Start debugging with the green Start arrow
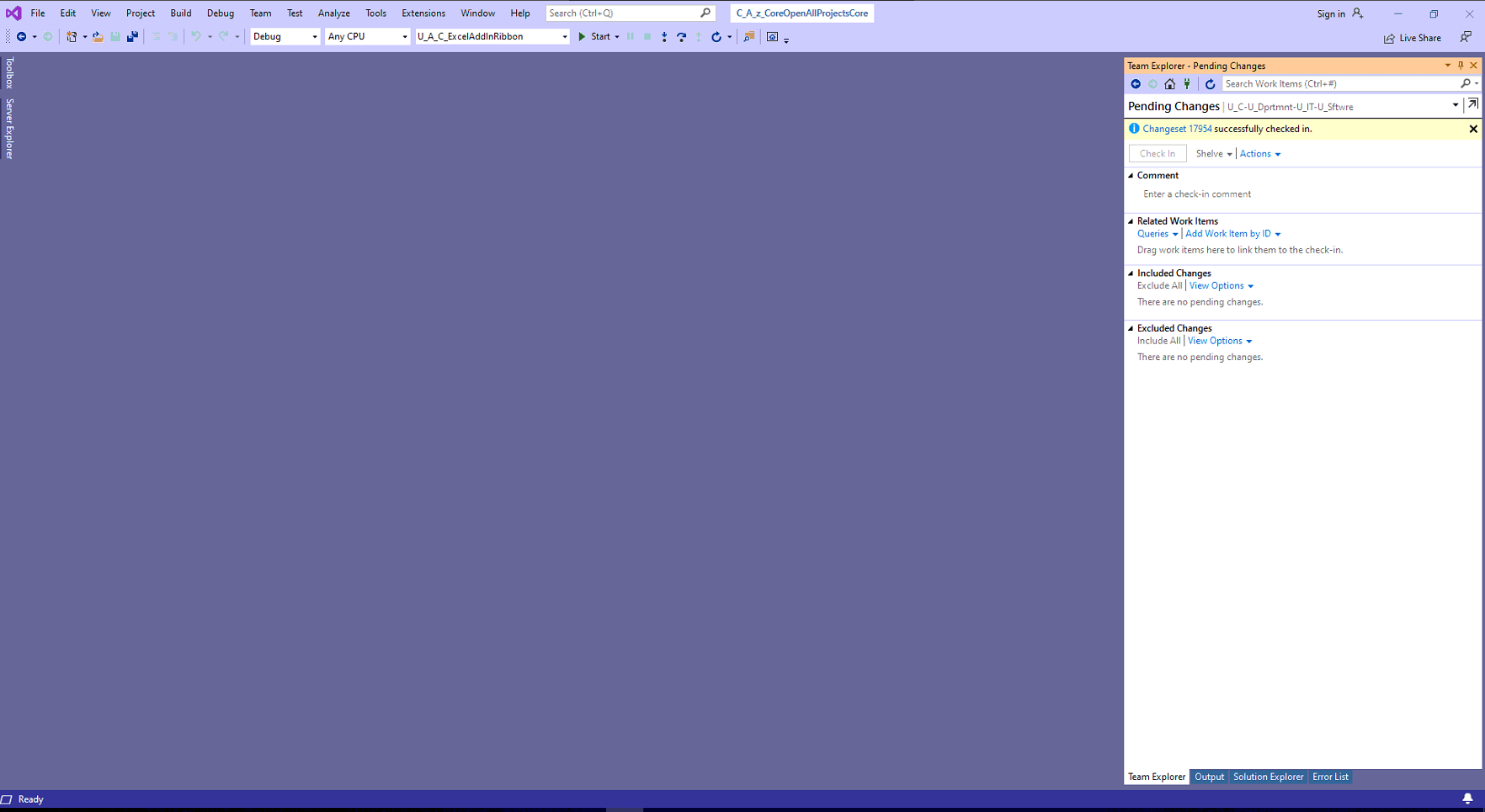 click(x=582, y=36)
